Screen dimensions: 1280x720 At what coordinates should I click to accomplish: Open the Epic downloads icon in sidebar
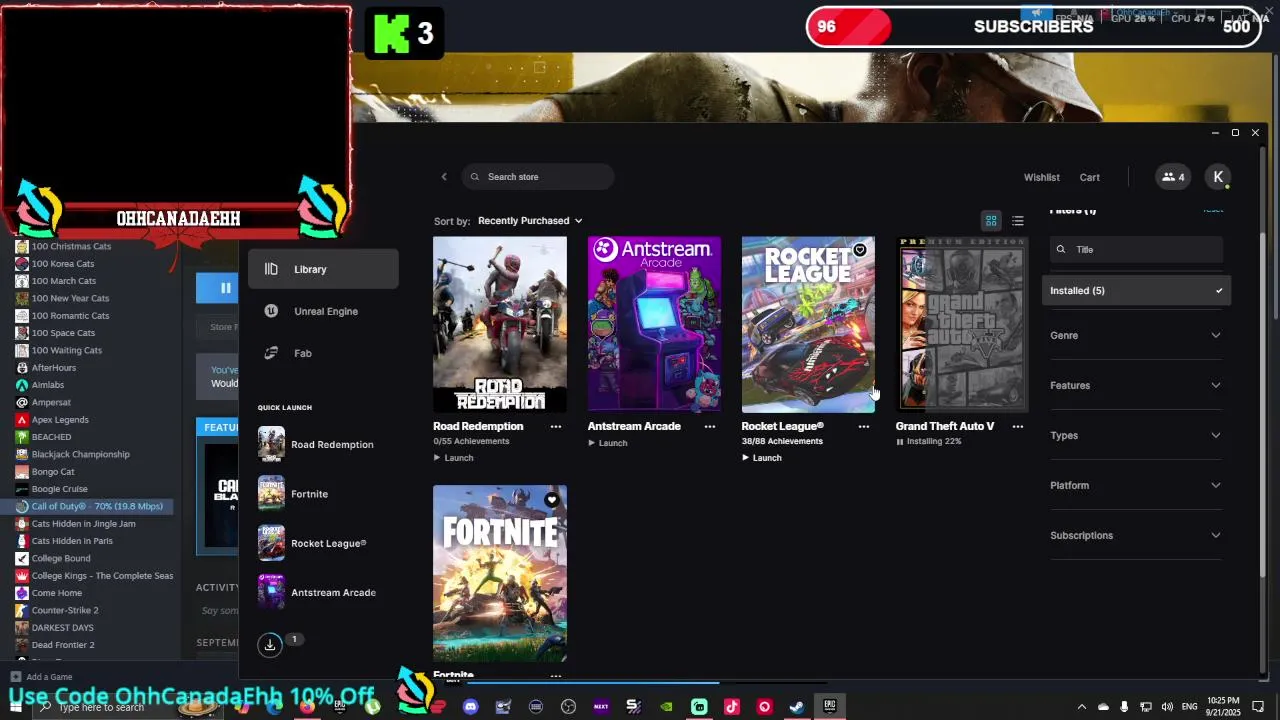[270, 645]
